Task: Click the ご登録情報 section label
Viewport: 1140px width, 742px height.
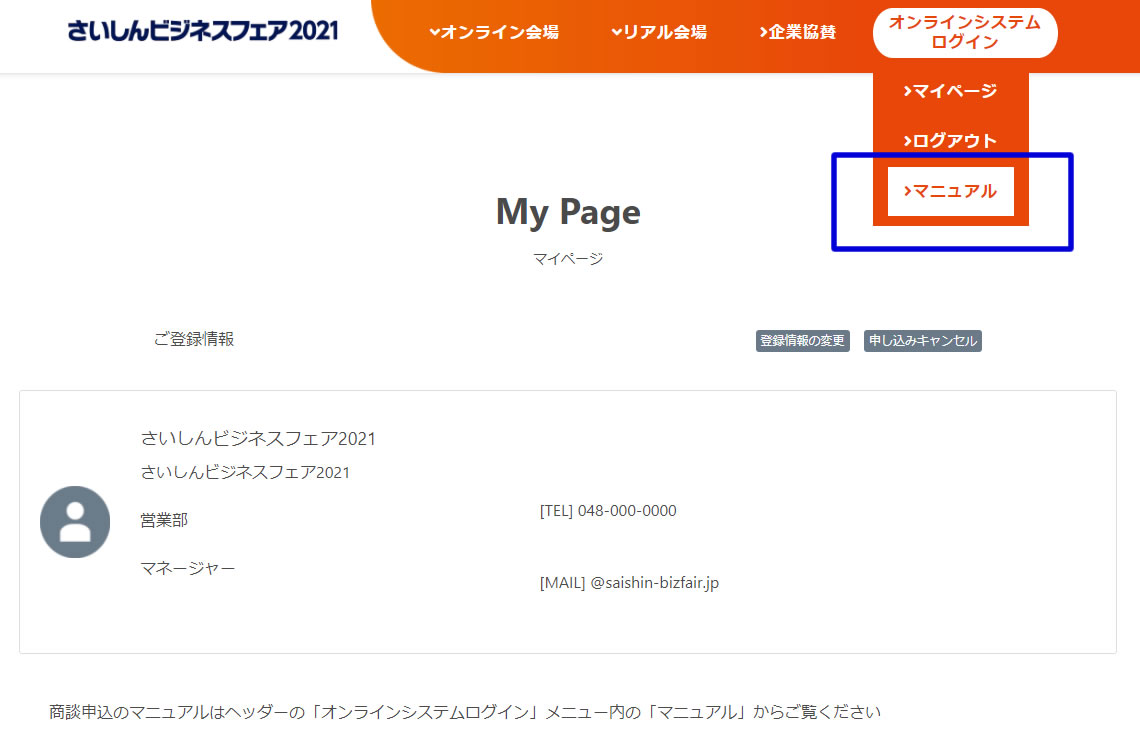Action: click(x=194, y=339)
